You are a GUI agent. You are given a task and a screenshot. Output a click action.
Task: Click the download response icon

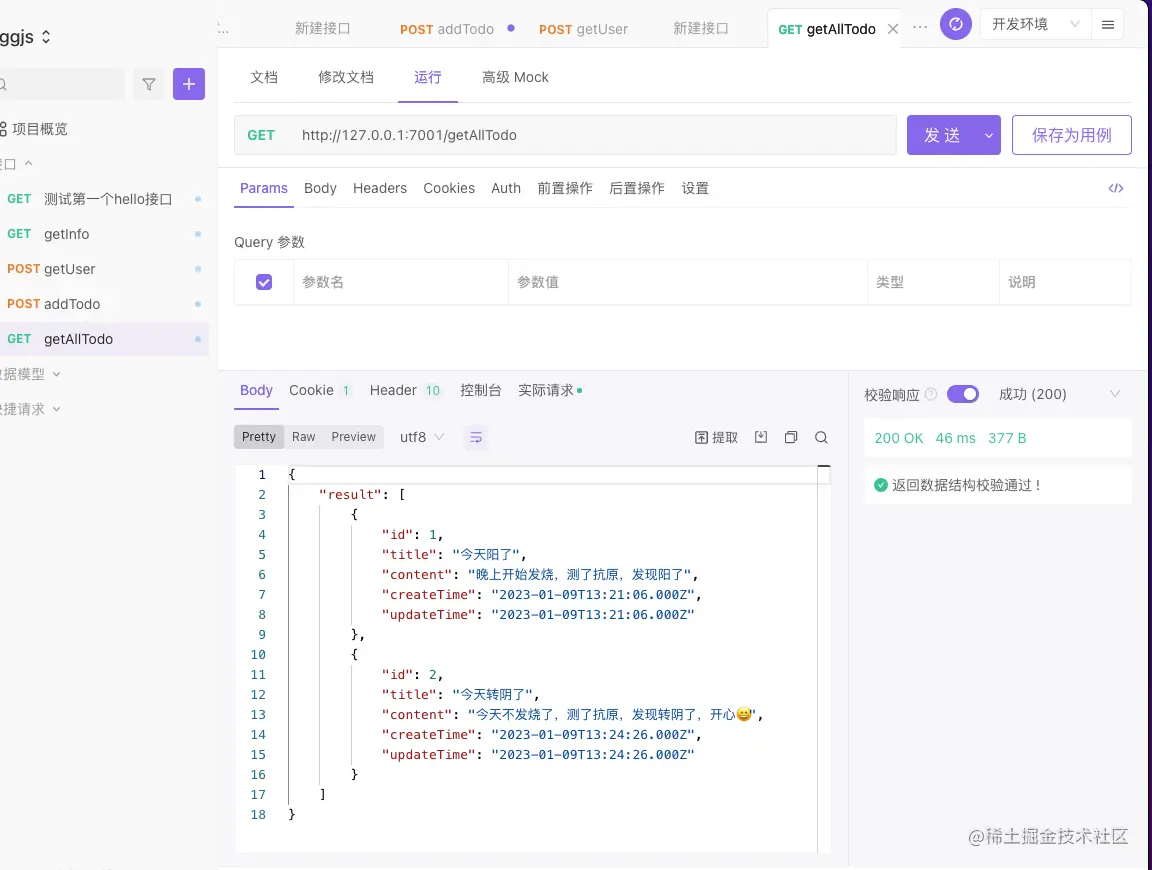pyautogui.click(x=761, y=437)
